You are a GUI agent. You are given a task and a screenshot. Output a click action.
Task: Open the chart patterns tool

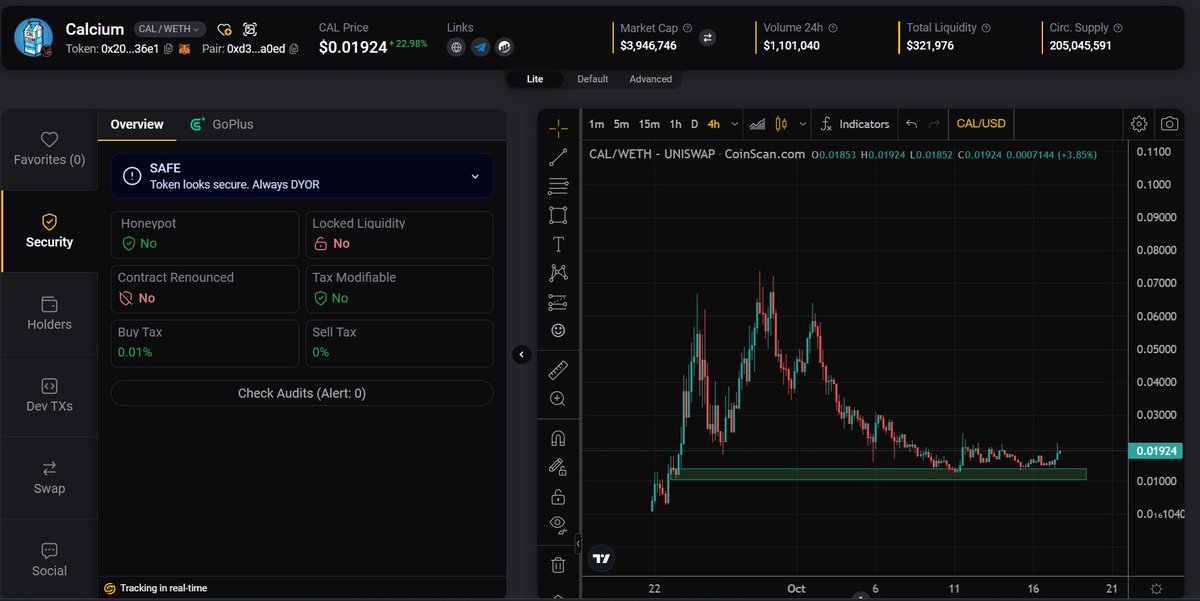pyautogui.click(x=558, y=272)
